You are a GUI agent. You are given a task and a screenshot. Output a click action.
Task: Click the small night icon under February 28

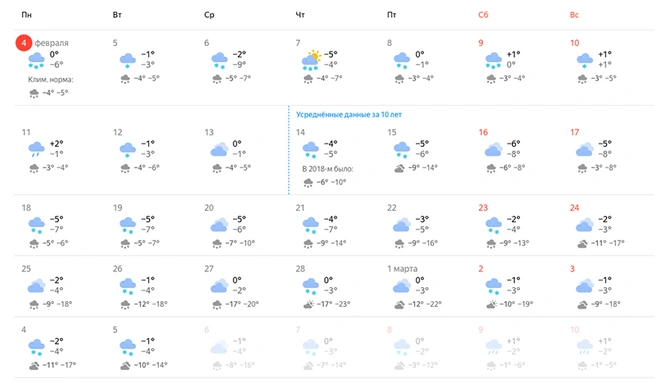click(x=308, y=305)
